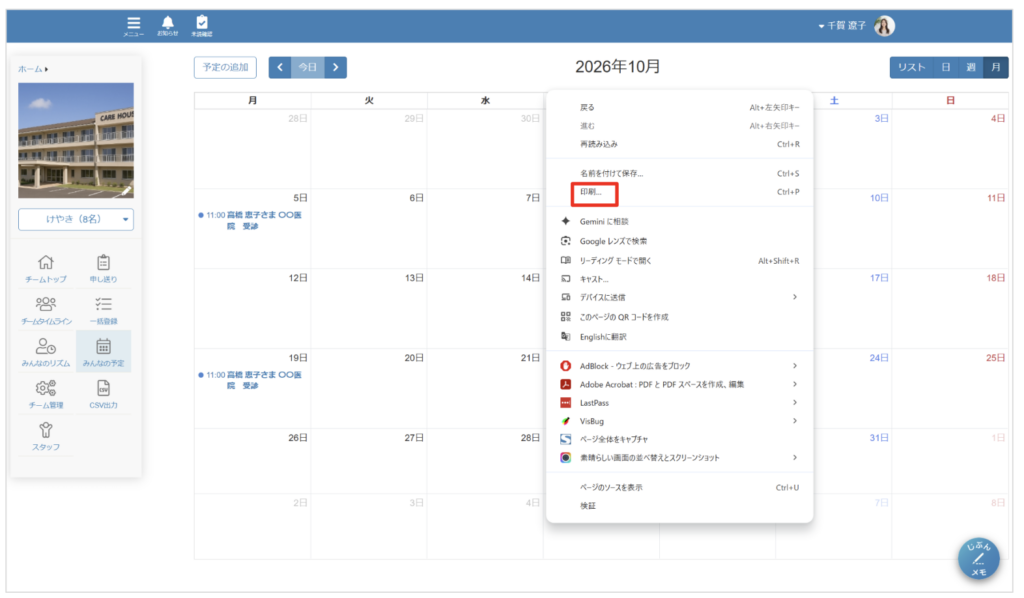Open the notifications bell icon
This screenshot has height=598, width=1024.
168,25
